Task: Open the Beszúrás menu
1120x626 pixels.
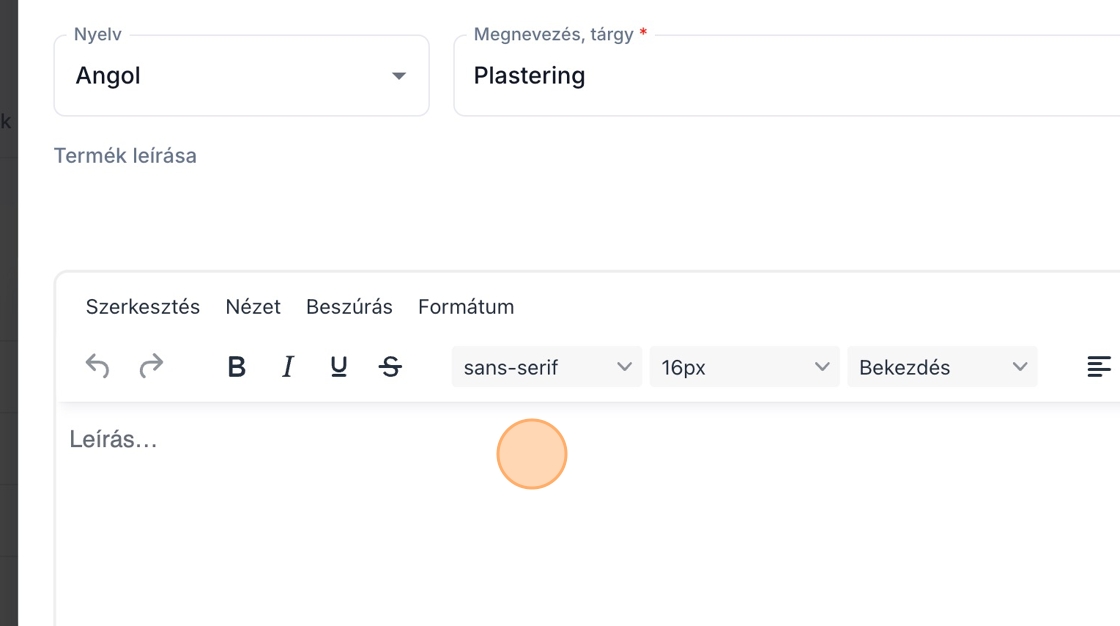Action: pyautogui.click(x=349, y=307)
